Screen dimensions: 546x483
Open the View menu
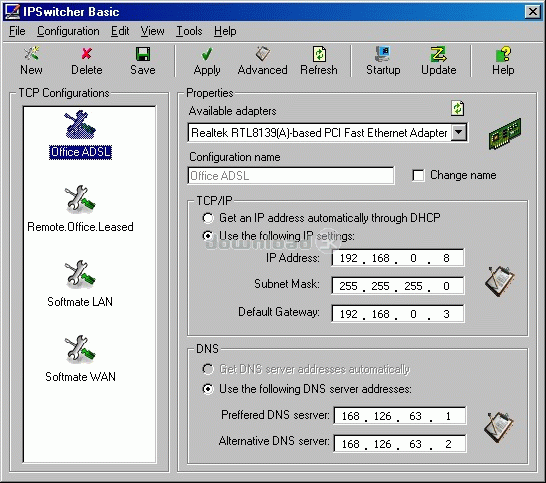[x=153, y=31]
